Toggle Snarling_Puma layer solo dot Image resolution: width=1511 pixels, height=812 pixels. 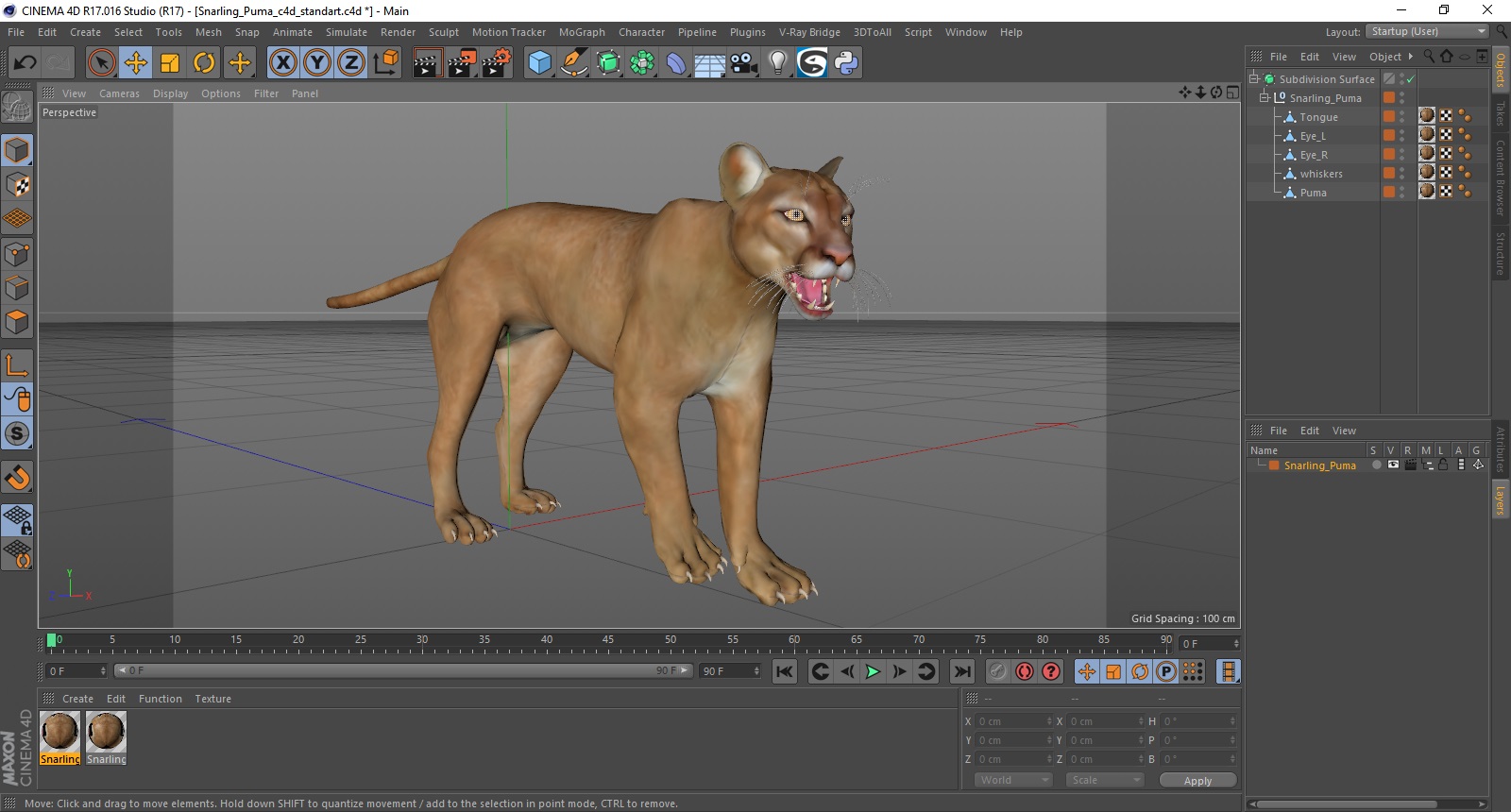tap(1376, 465)
